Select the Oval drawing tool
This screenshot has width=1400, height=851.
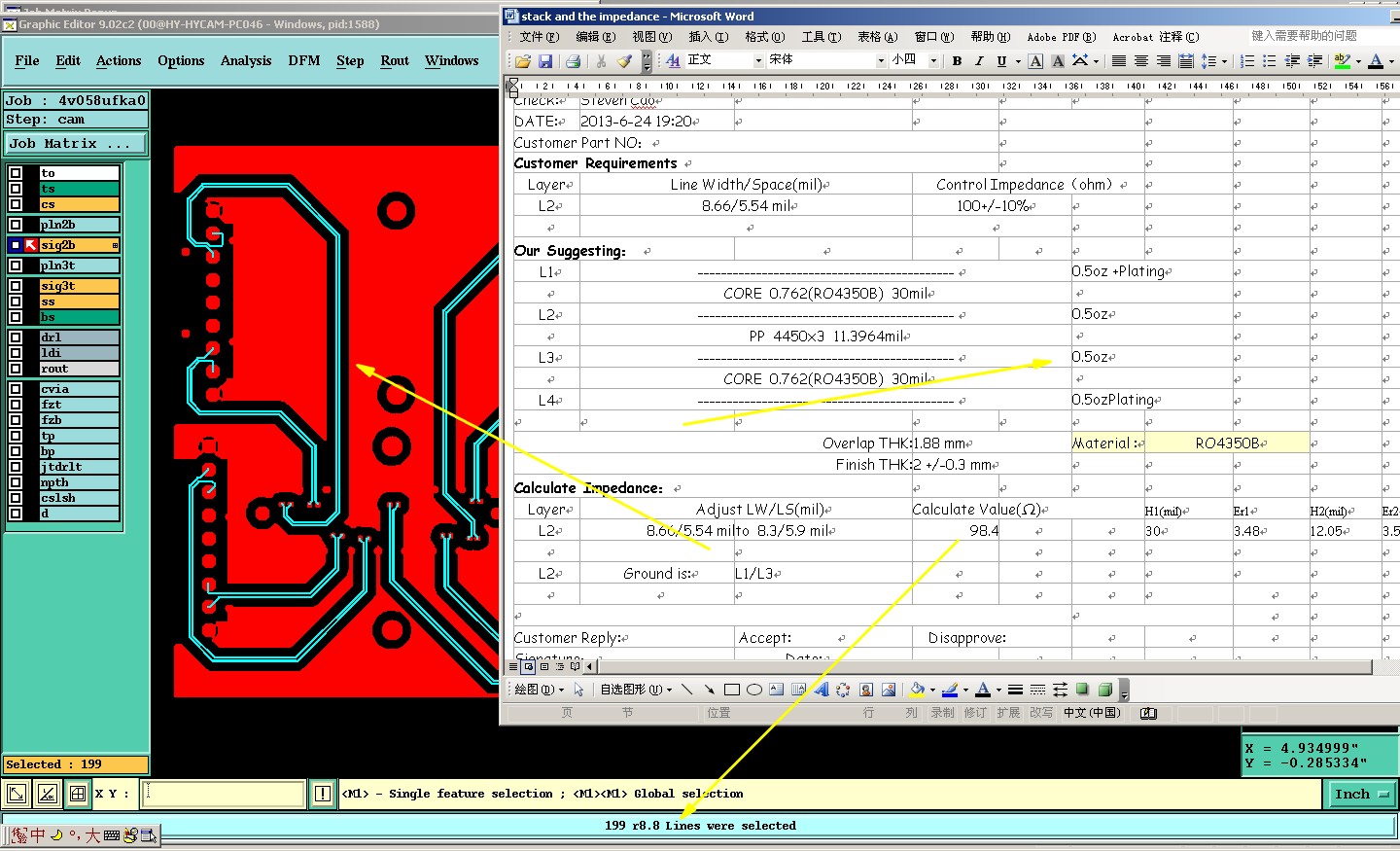click(754, 690)
